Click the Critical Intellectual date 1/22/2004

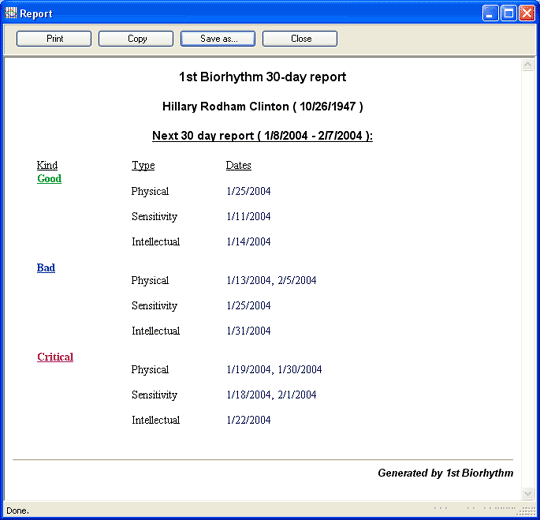(x=249, y=420)
